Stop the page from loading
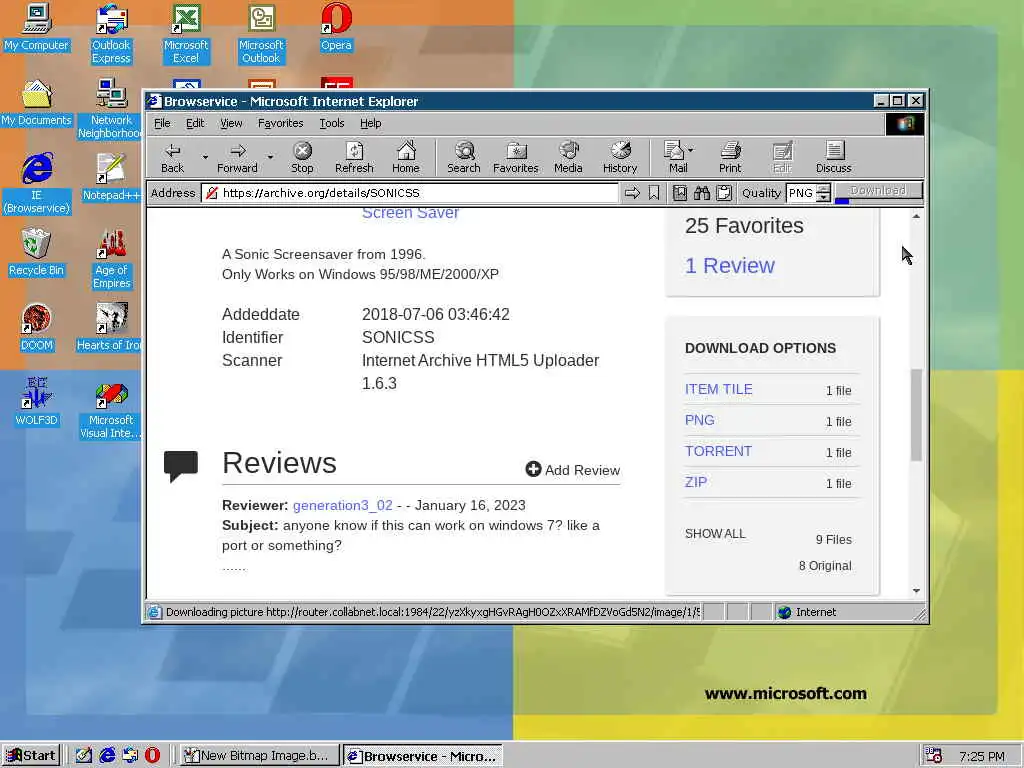This screenshot has width=1024, height=768. tap(302, 157)
